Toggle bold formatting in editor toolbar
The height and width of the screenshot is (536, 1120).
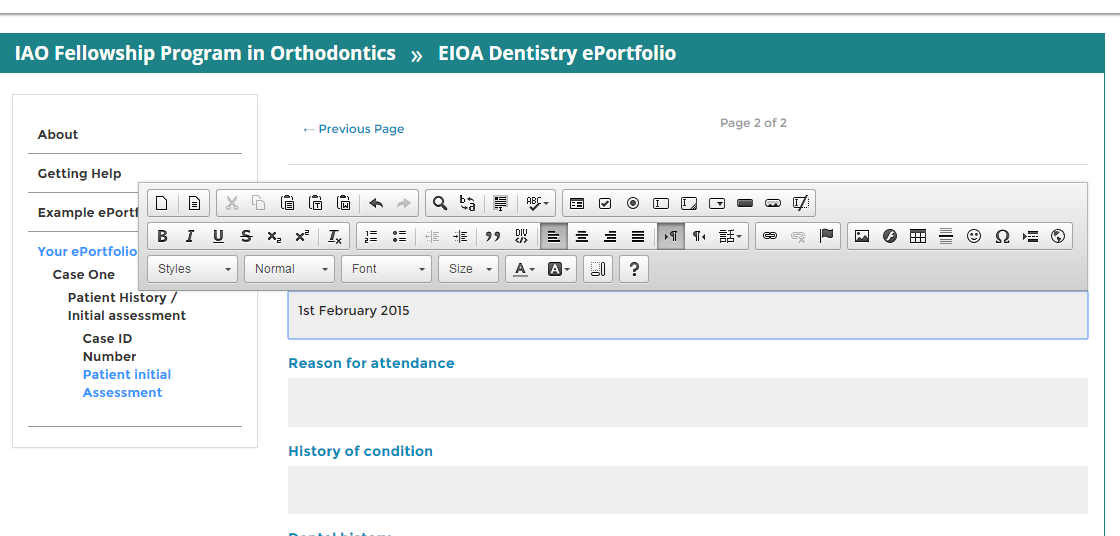(x=162, y=237)
